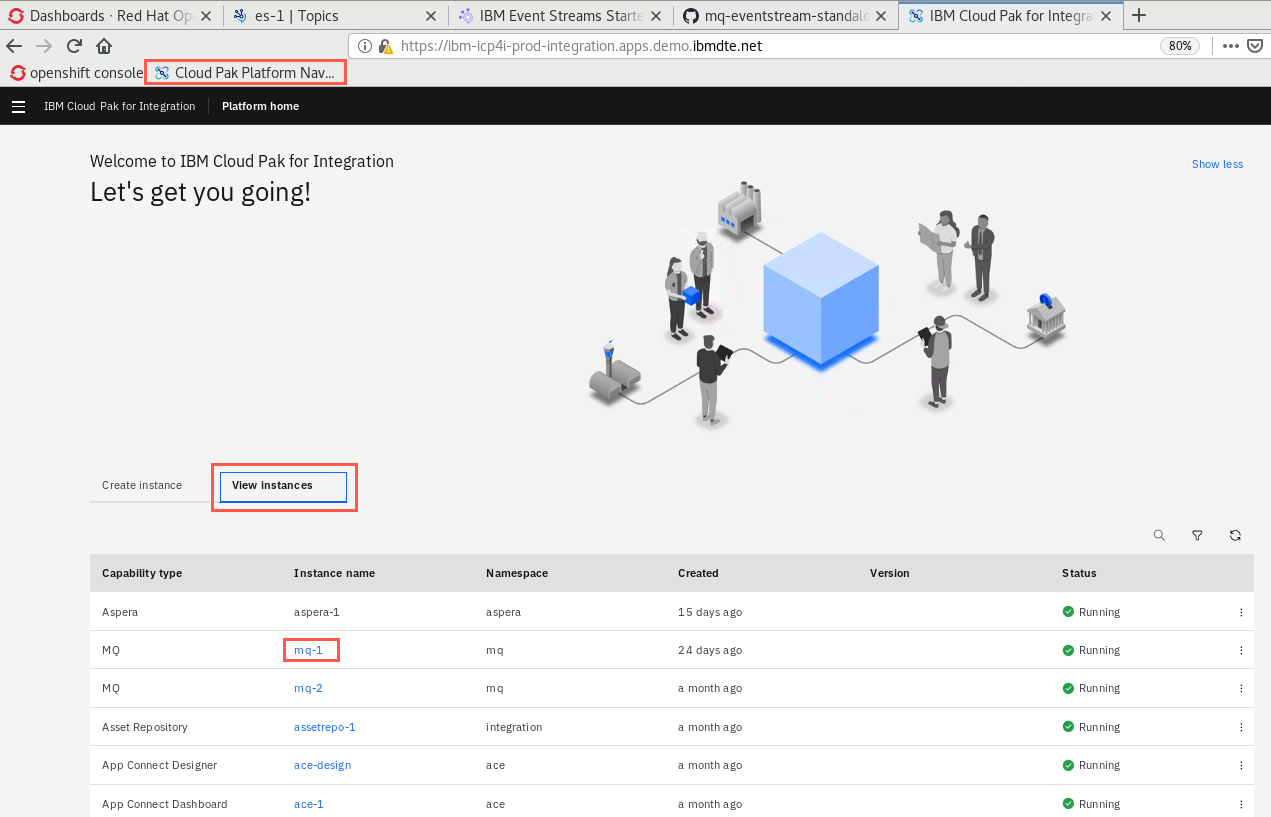Open a new browser tab
The width and height of the screenshot is (1271, 817).
coord(1138,15)
